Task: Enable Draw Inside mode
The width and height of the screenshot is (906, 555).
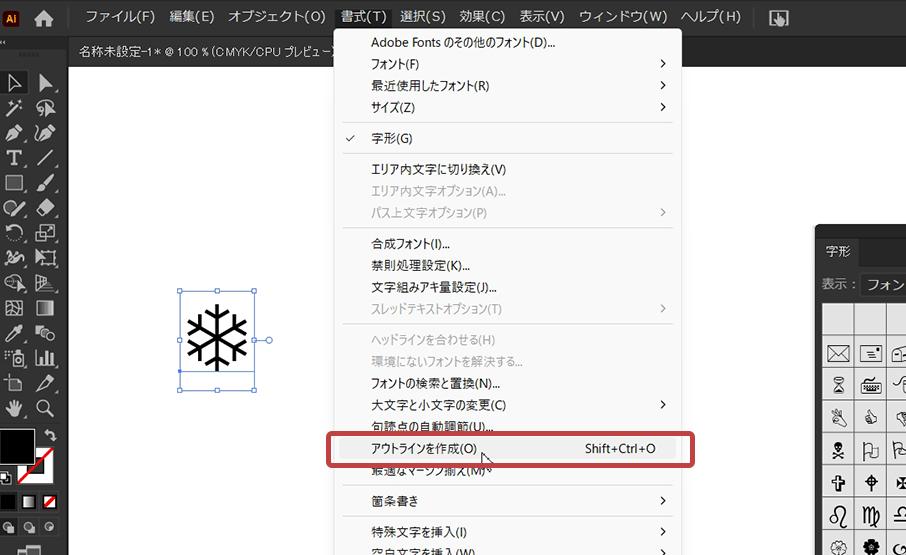Action: tap(49, 527)
